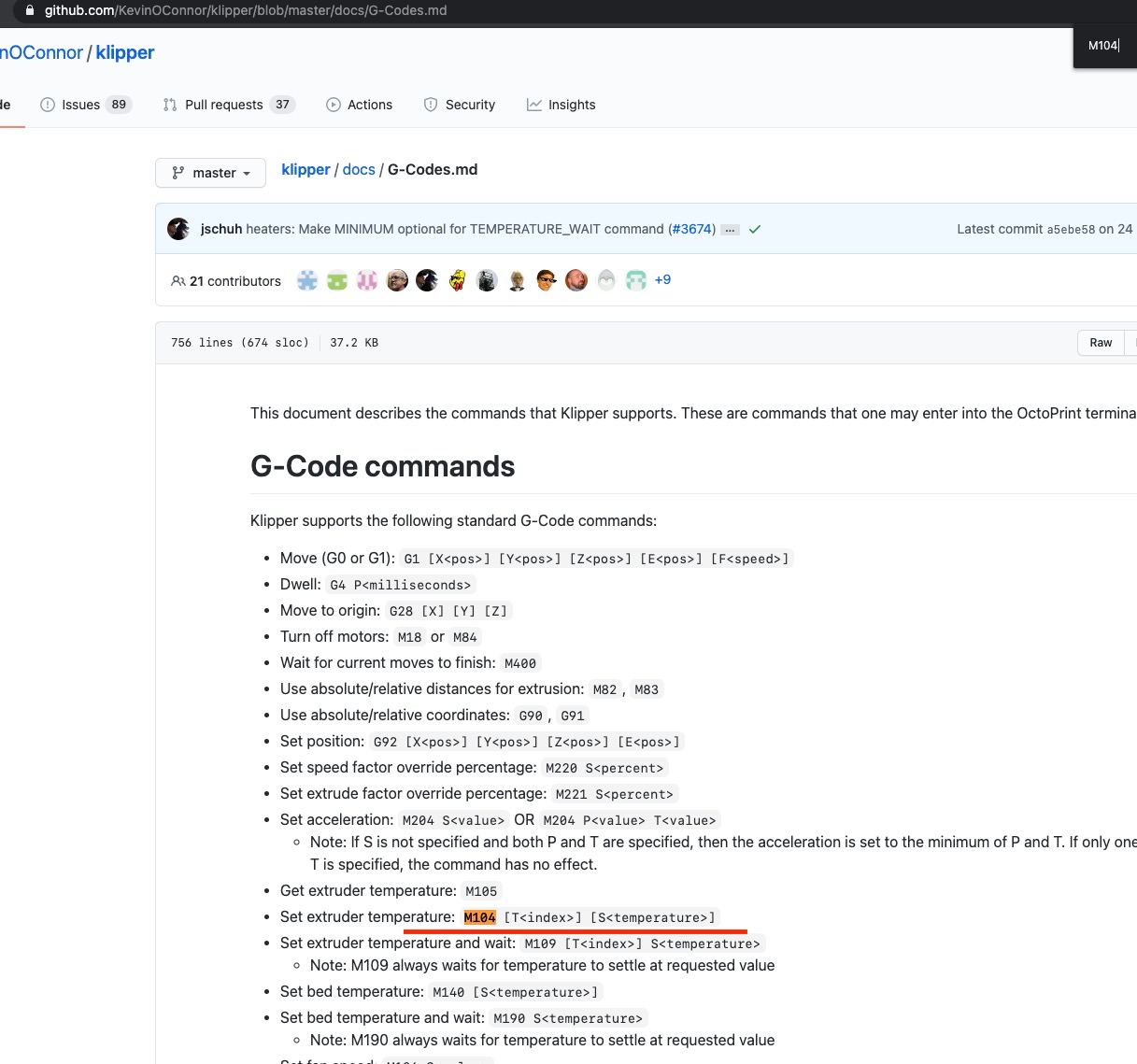Click the Insights graph icon
1137x1064 pixels.
(534, 105)
